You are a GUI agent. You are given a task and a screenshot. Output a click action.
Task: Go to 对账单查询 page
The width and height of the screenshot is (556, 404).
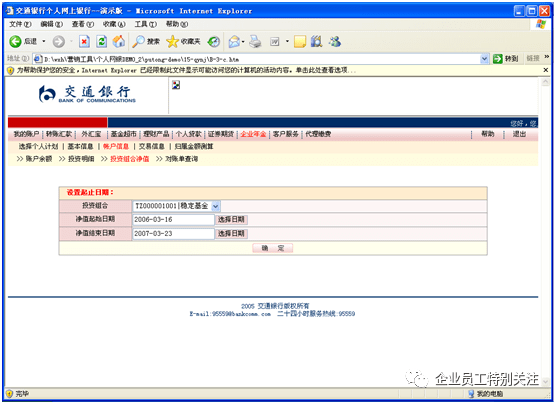coord(181,159)
